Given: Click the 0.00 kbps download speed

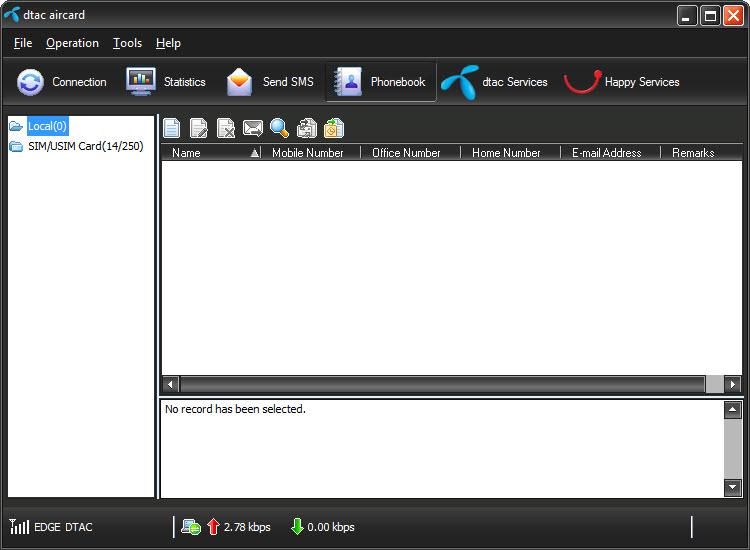Looking at the screenshot, I should point(331,527).
